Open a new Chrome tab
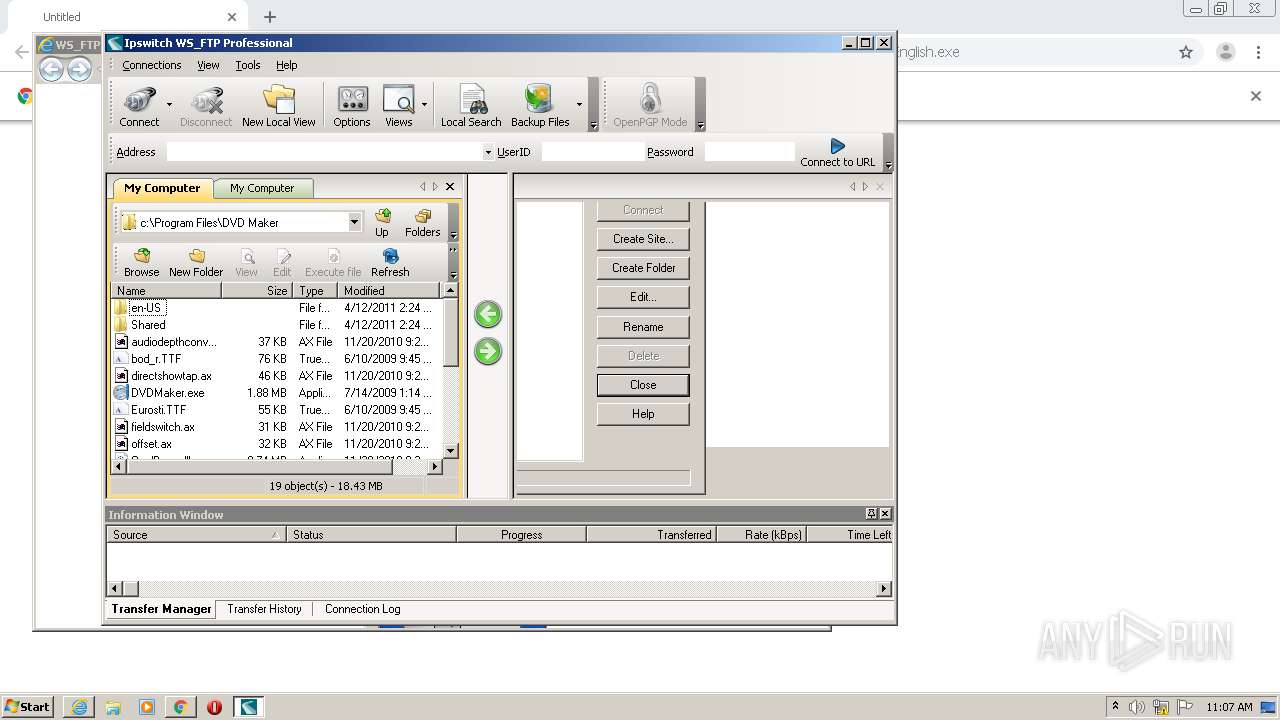The image size is (1280, 720). tap(270, 17)
